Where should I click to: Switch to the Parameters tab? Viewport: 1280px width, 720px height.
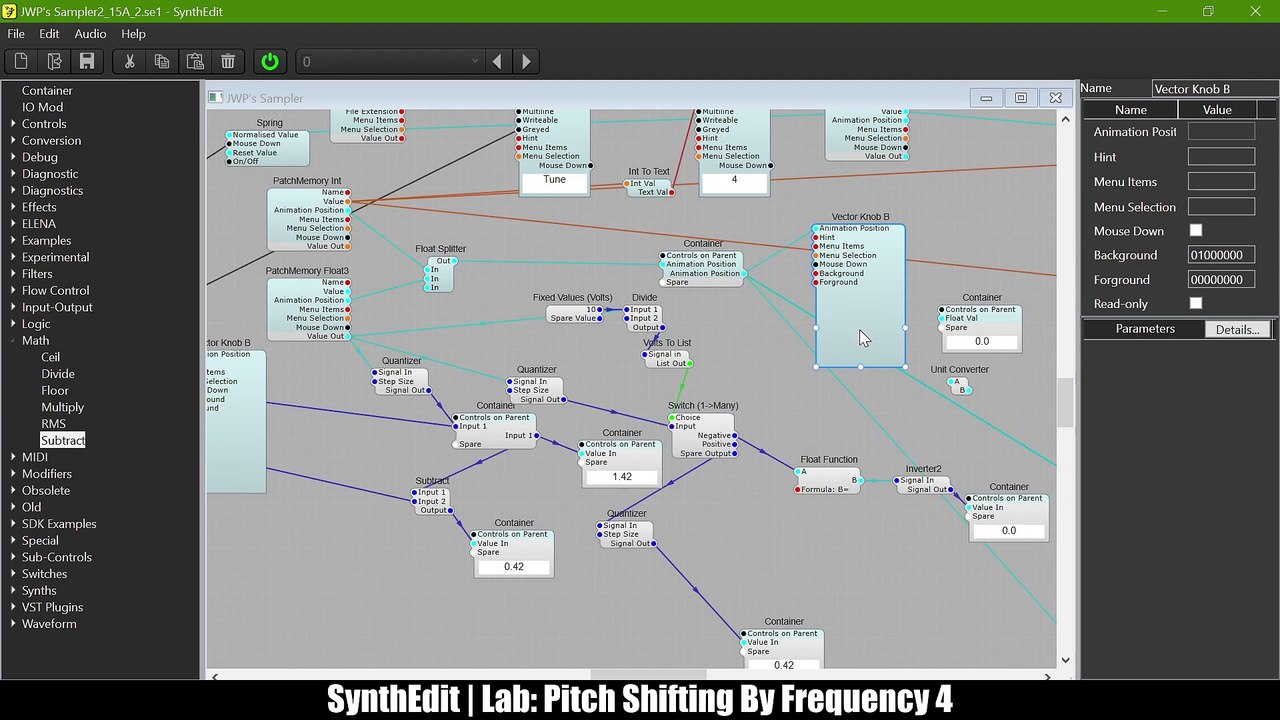(x=1145, y=329)
